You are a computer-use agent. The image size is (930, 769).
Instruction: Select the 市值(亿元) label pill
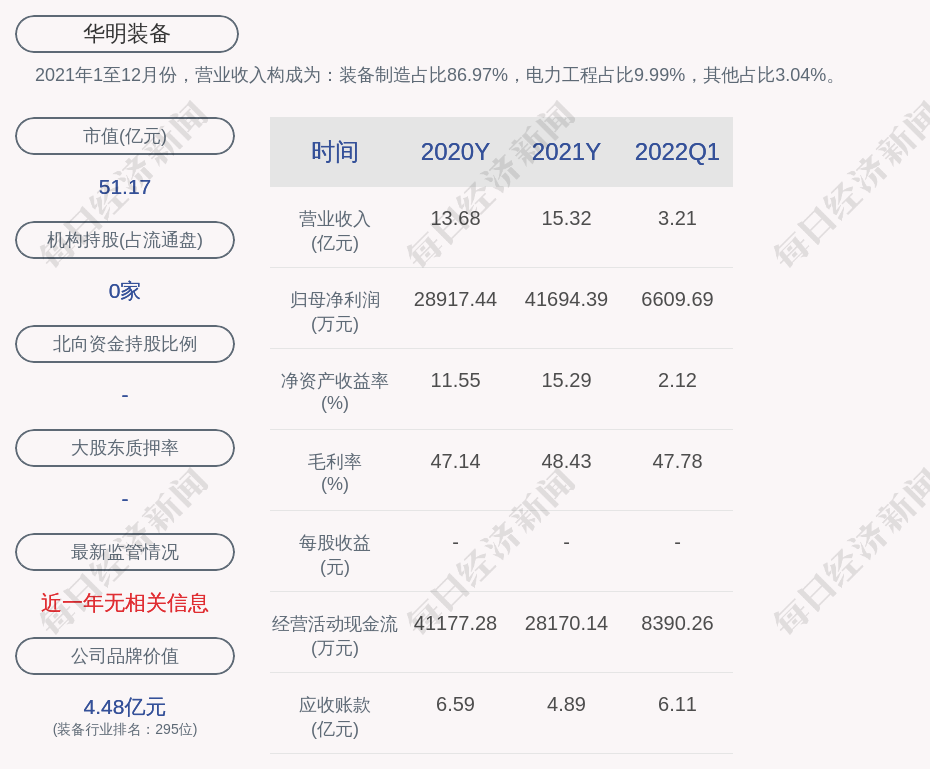pyautogui.click(x=125, y=136)
